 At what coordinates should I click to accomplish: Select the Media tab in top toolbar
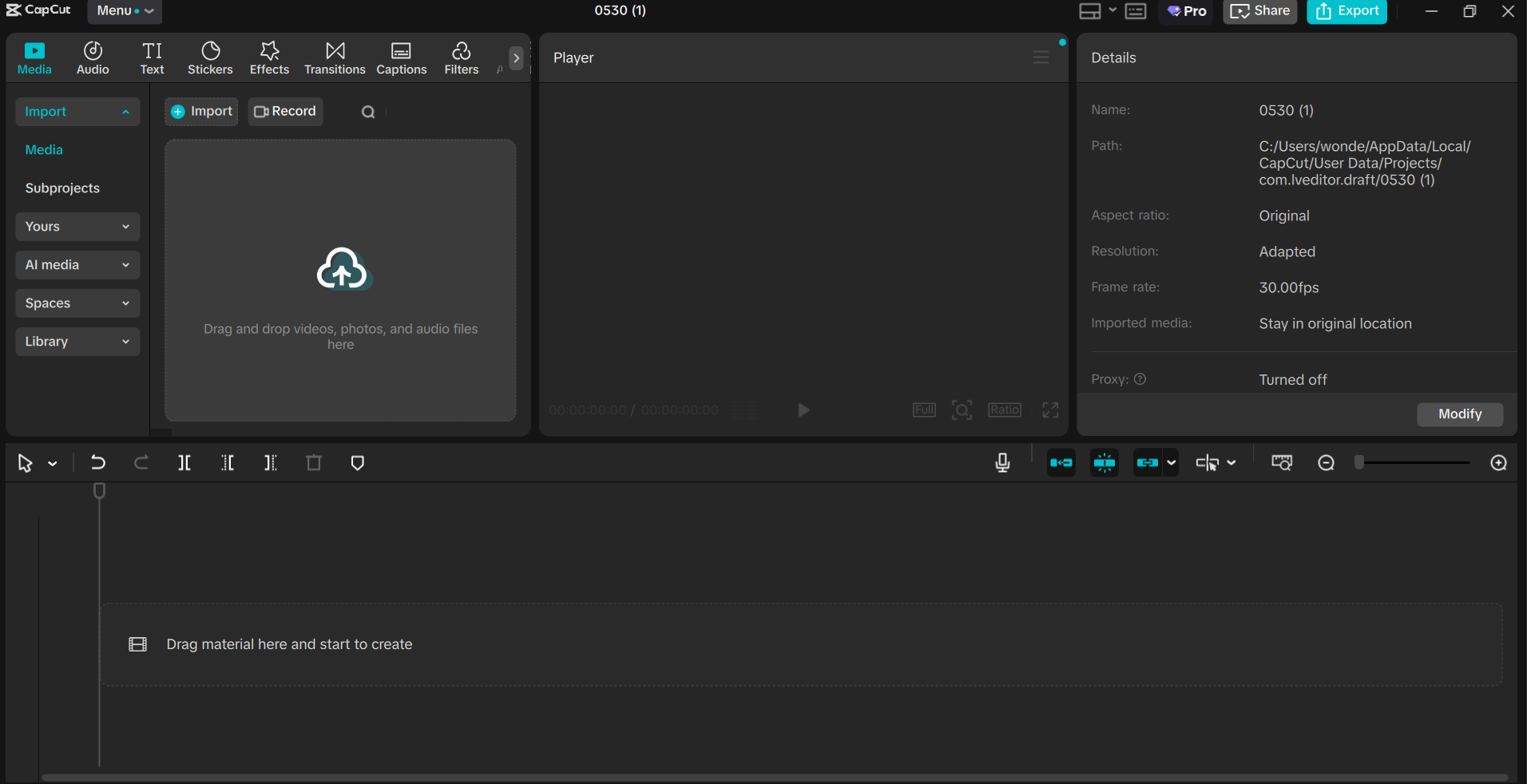(34, 58)
